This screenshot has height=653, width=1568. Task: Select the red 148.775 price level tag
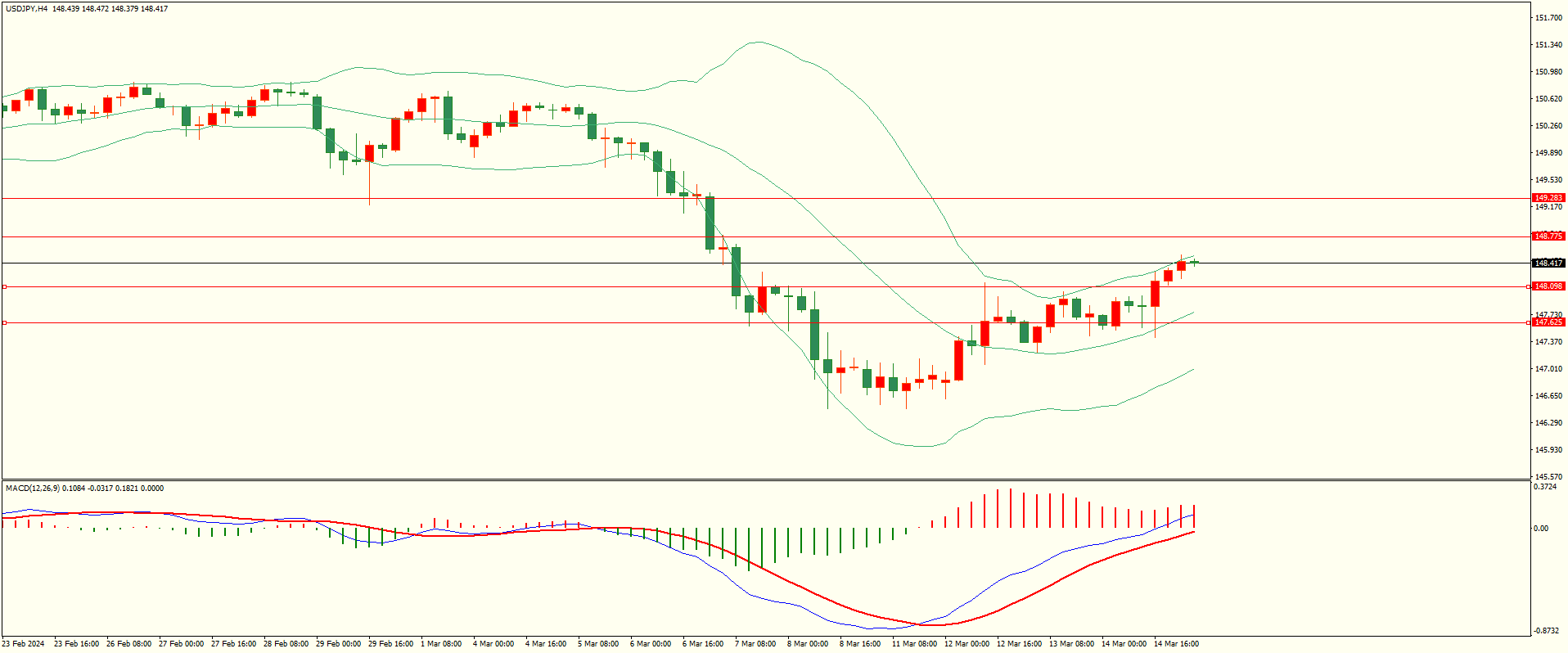click(x=1548, y=236)
